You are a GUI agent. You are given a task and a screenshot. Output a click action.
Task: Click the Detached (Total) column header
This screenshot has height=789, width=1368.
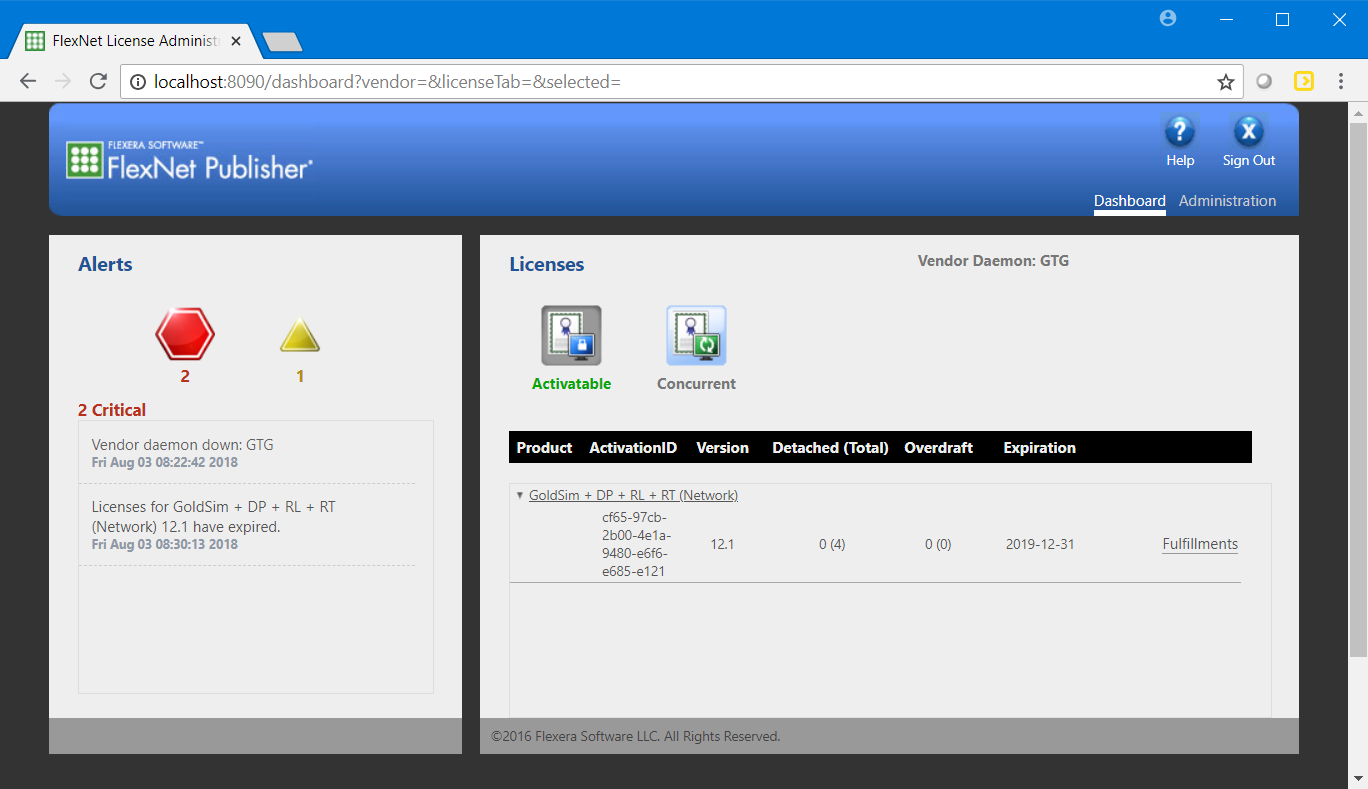[x=830, y=448]
